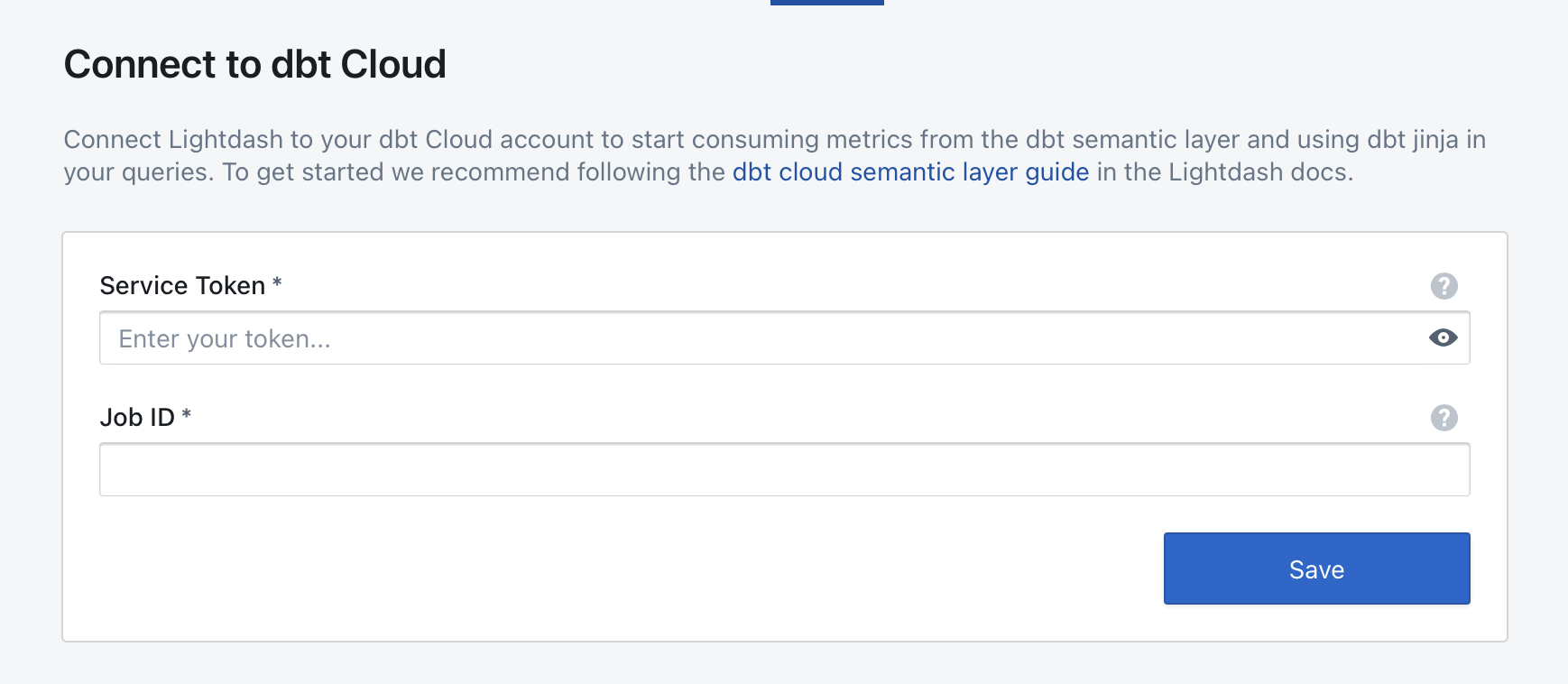This screenshot has width=1568, height=684.
Task: Click empty form area left of Save
Action: (x=632, y=568)
